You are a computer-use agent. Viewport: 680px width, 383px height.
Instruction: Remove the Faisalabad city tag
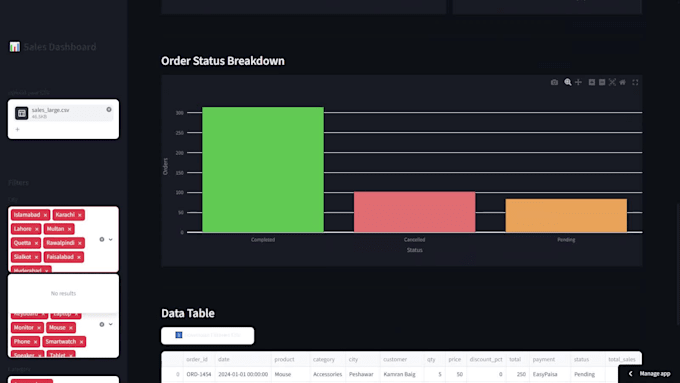(79, 257)
